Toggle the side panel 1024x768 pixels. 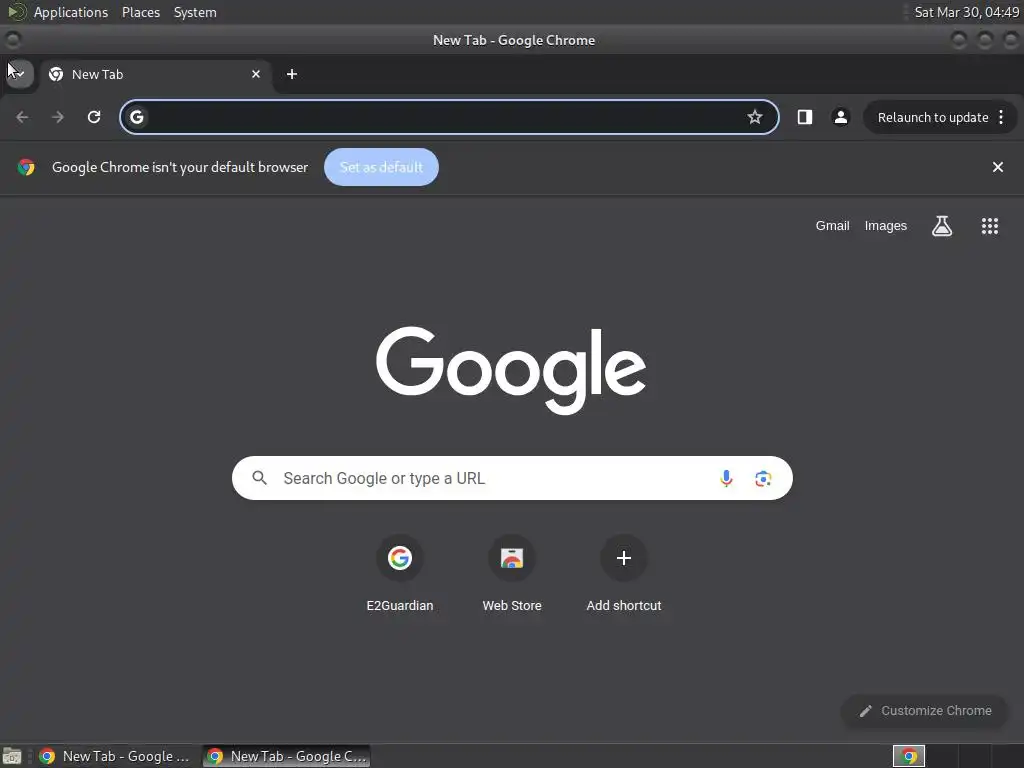pyautogui.click(x=805, y=117)
